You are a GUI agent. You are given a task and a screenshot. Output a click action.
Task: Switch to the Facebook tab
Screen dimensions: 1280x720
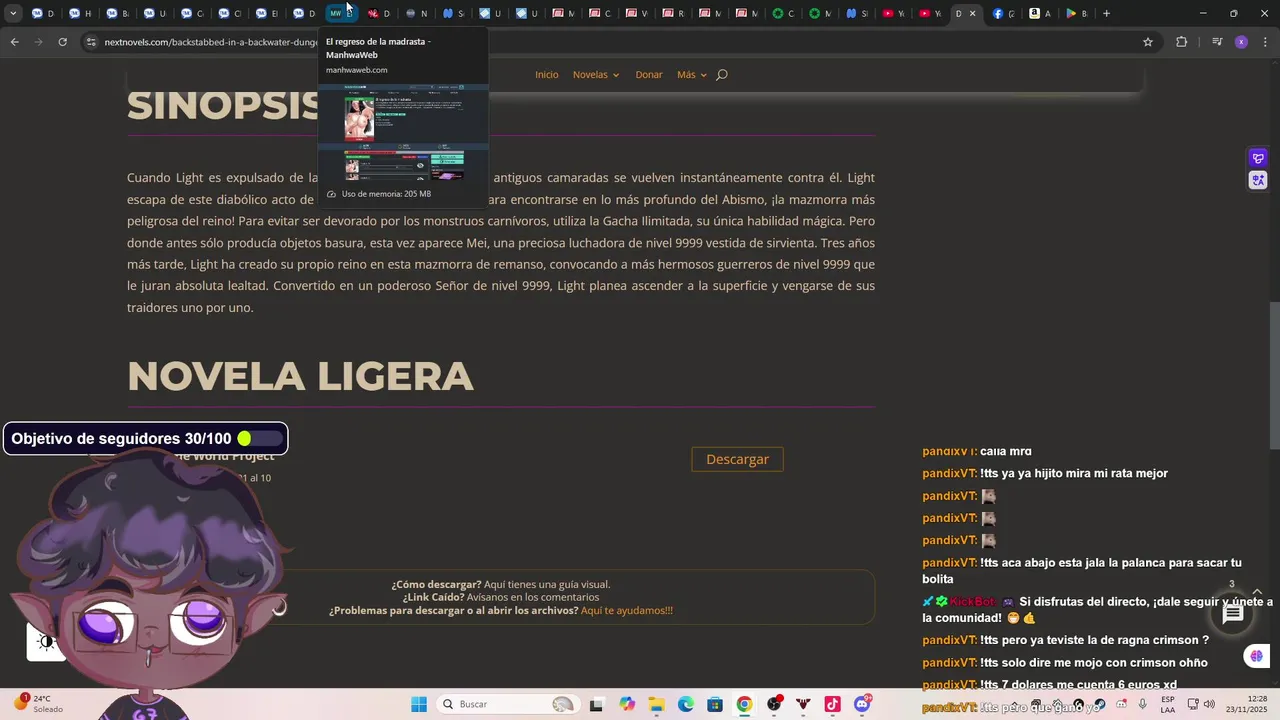click(1003, 14)
